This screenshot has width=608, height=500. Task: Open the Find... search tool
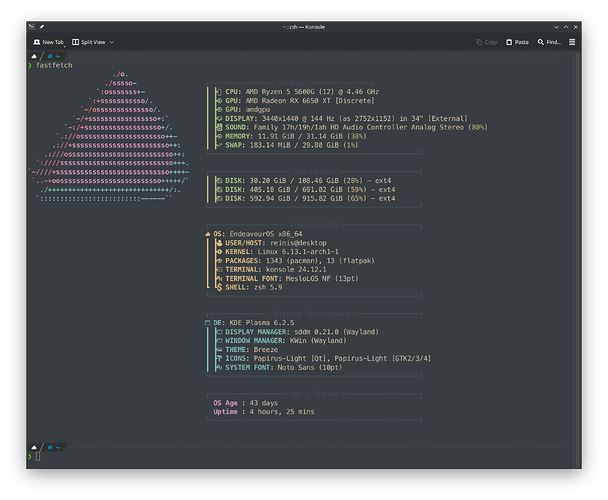point(548,43)
